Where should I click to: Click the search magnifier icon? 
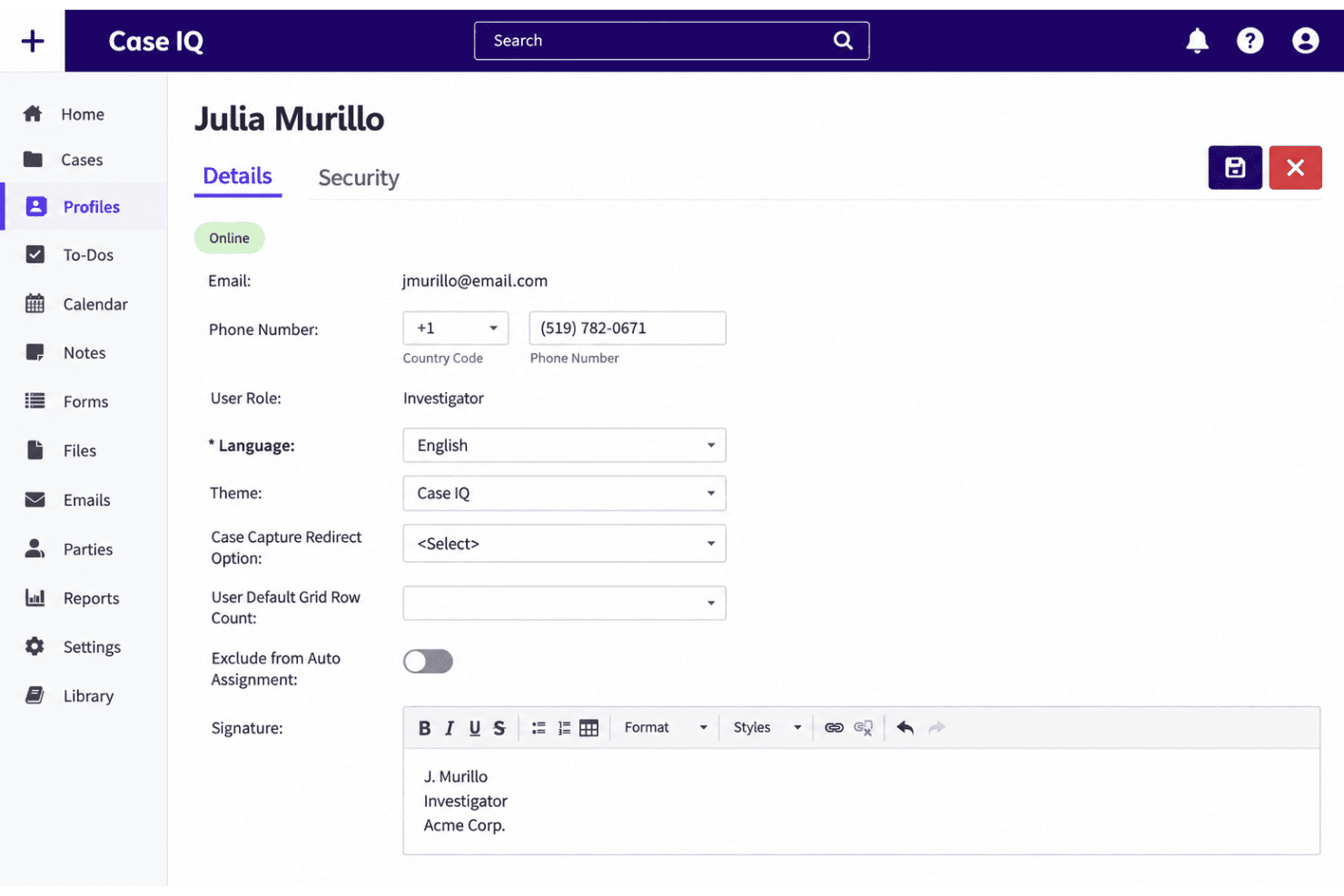[x=844, y=41]
